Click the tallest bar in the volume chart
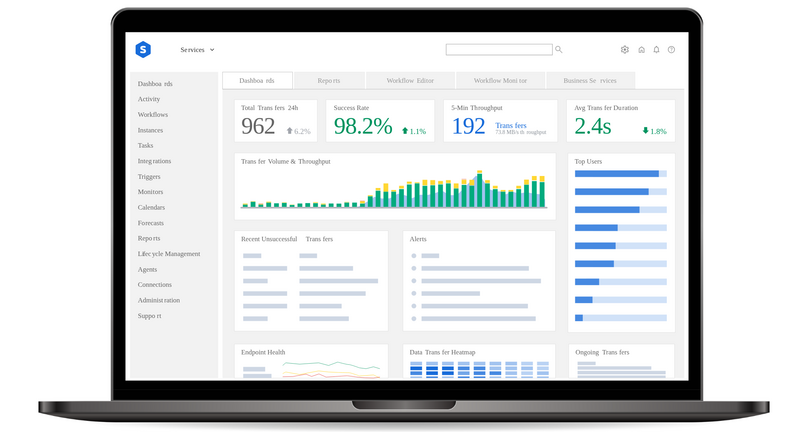The width and height of the screenshot is (800, 432). point(480,189)
